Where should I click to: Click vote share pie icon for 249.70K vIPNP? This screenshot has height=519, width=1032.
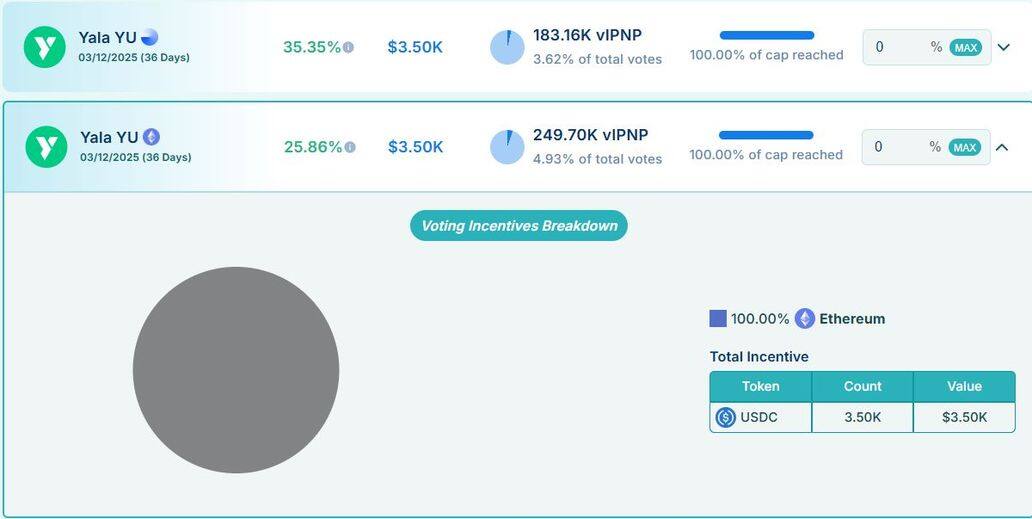507,147
